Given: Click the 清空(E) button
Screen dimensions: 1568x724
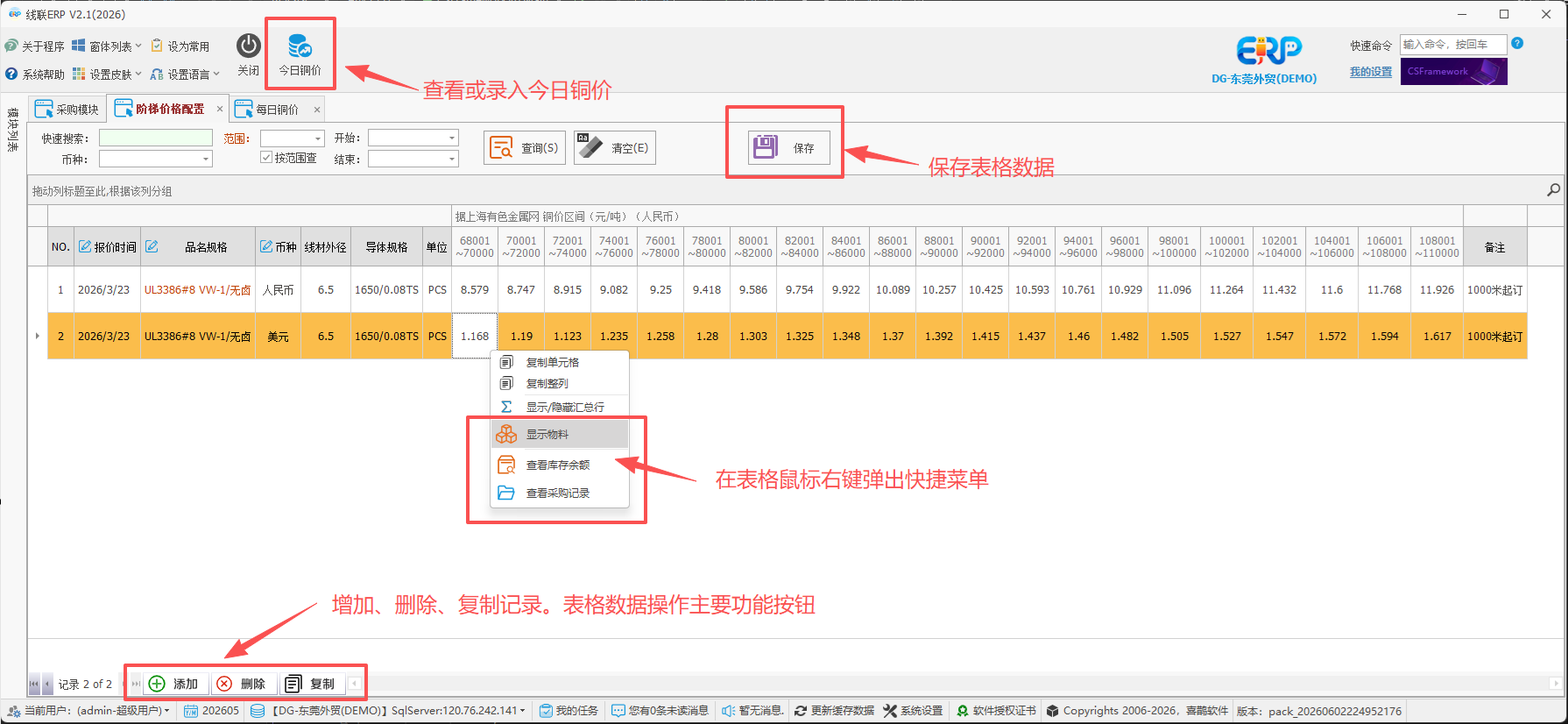Looking at the screenshot, I should click(615, 147).
